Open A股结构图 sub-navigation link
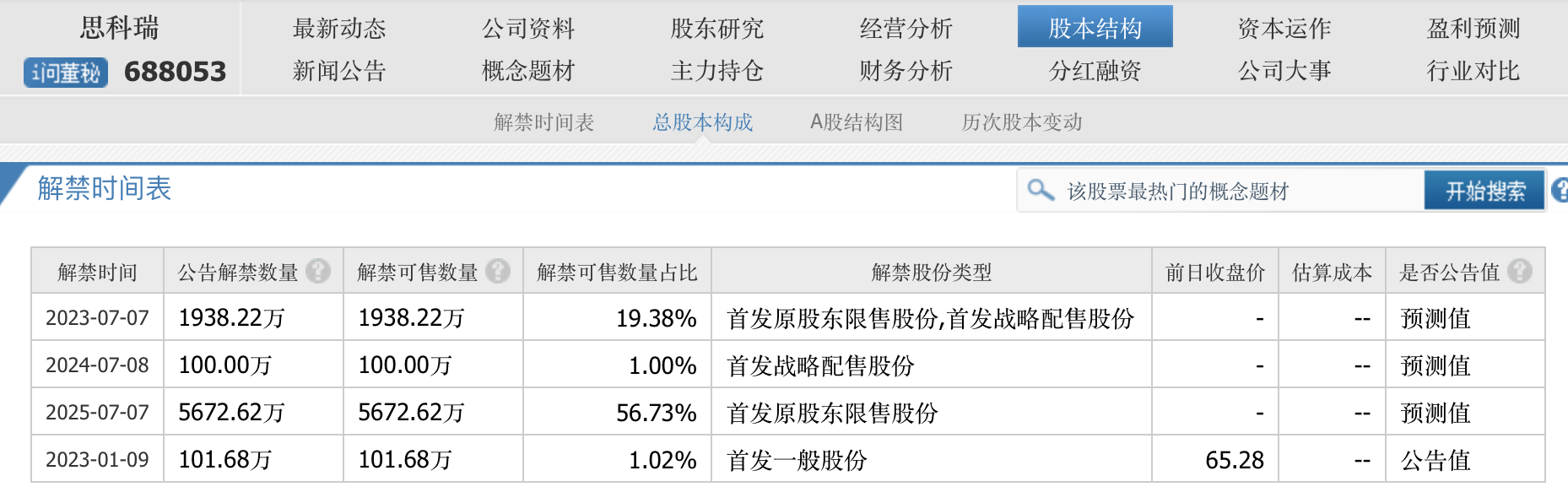The width and height of the screenshot is (1568, 503). coord(857,122)
